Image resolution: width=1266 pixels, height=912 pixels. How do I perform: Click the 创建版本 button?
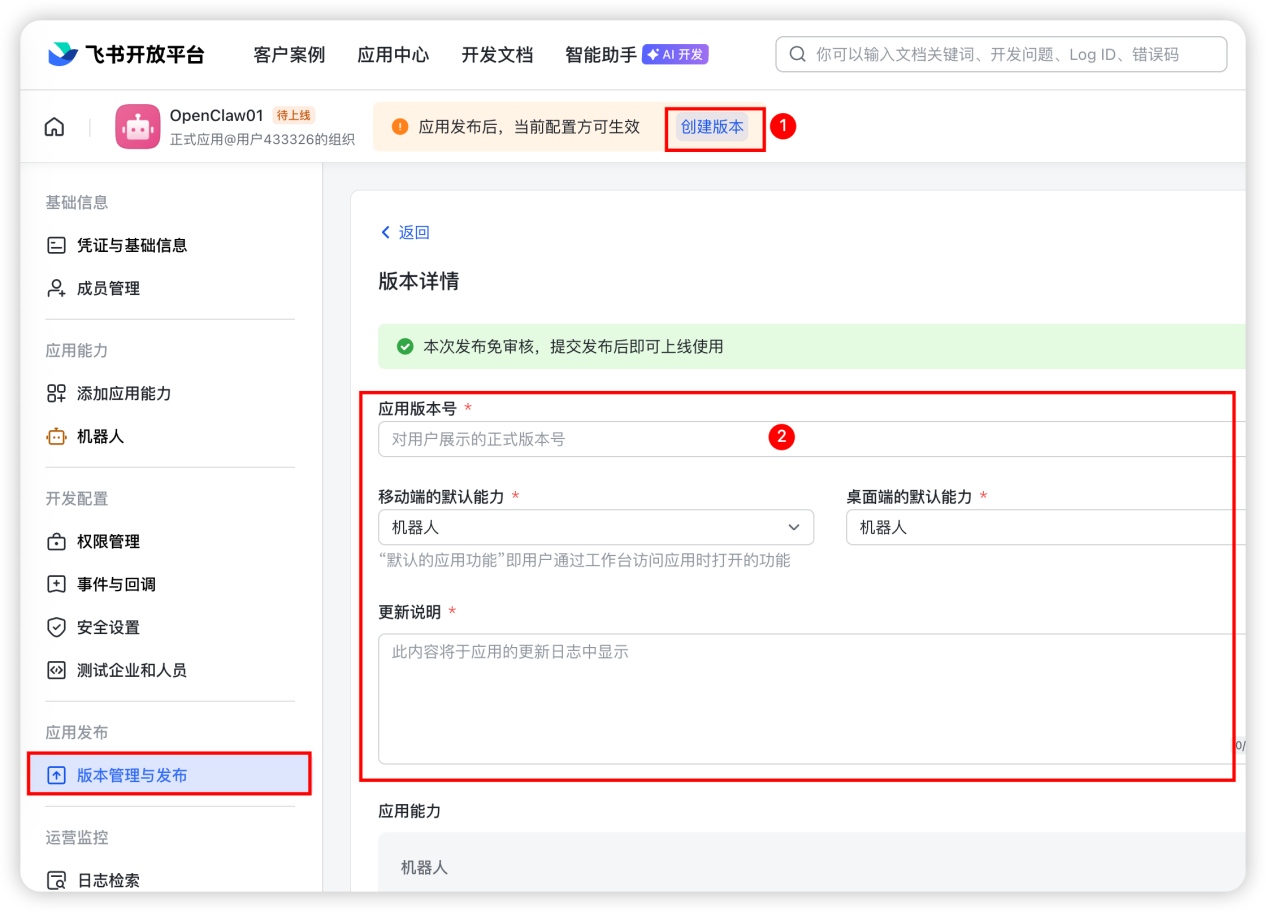[714, 126]
